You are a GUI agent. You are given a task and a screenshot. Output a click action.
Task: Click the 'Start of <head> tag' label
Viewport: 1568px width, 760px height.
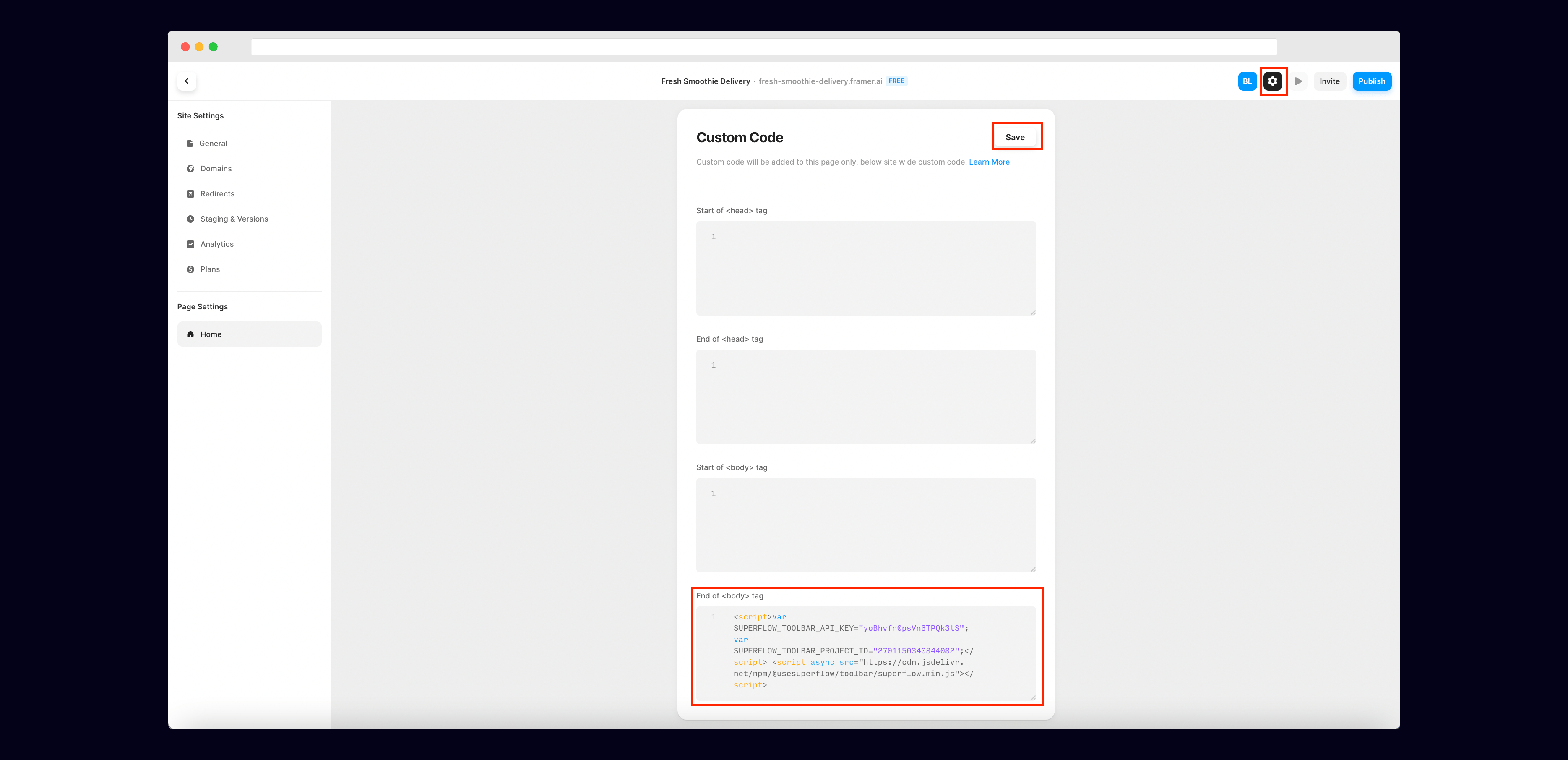(x=732, y=211)
